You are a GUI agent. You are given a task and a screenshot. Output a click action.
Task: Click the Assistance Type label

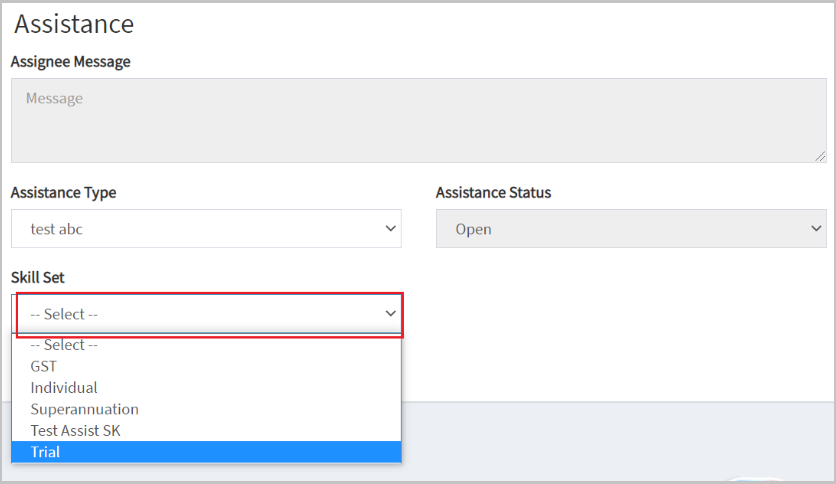[x=63, y=192]
